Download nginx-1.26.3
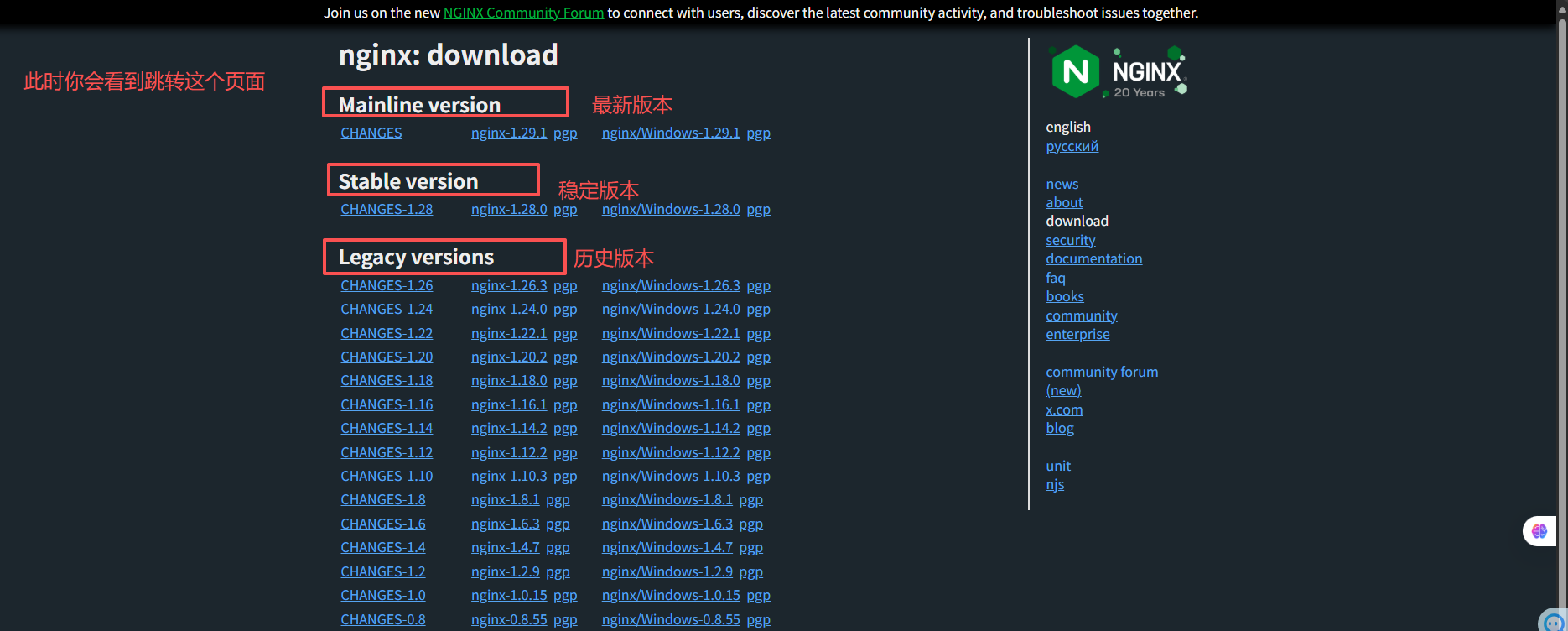This screenshot has width=1568, height=631. point(509,285)
